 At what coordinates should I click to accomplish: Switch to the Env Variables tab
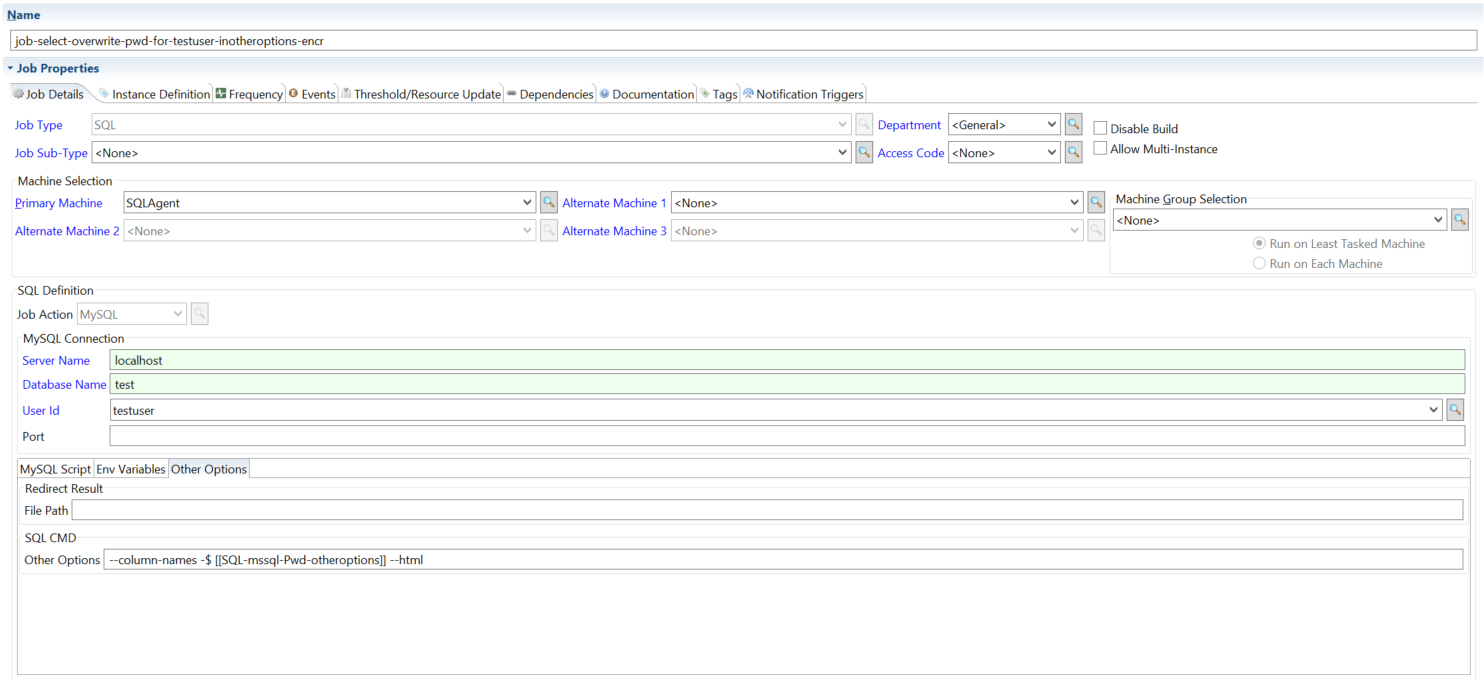[131, 469]
